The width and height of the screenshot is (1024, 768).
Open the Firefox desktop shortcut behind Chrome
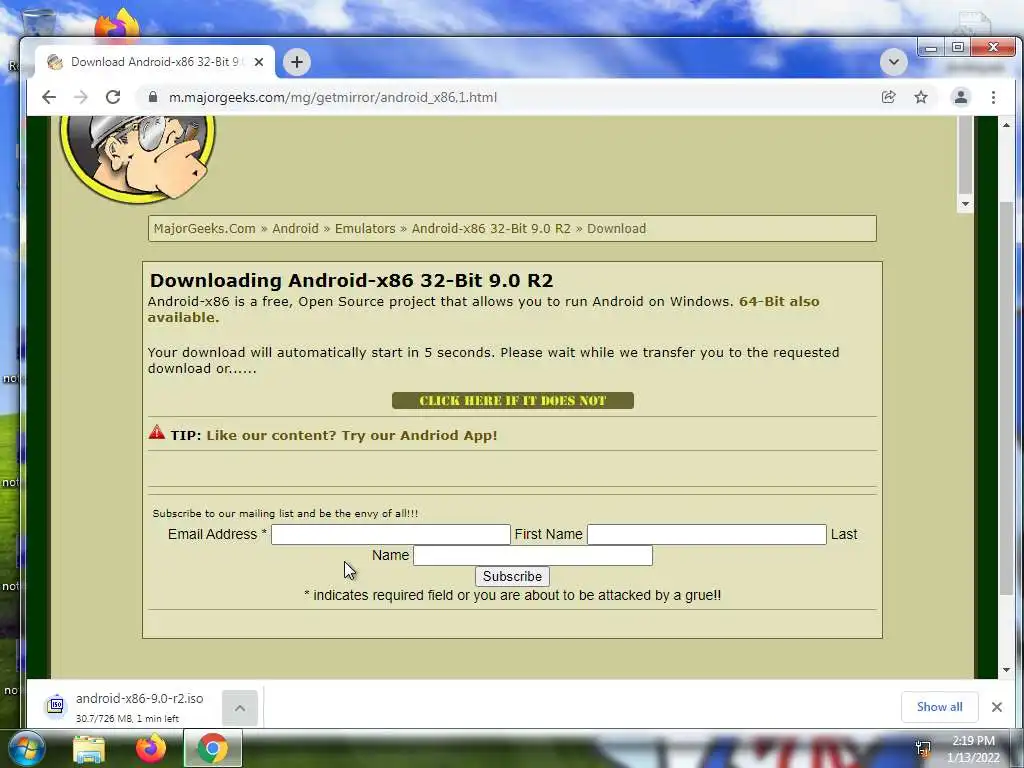116,24
